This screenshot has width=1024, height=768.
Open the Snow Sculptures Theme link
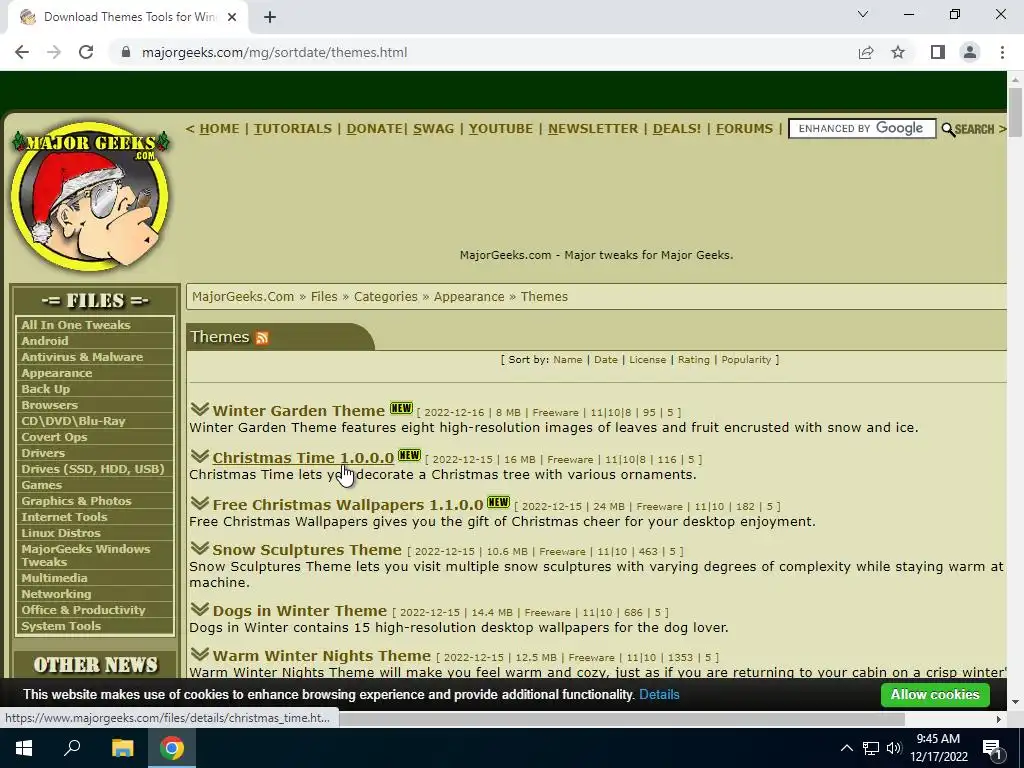coord(307,550)
